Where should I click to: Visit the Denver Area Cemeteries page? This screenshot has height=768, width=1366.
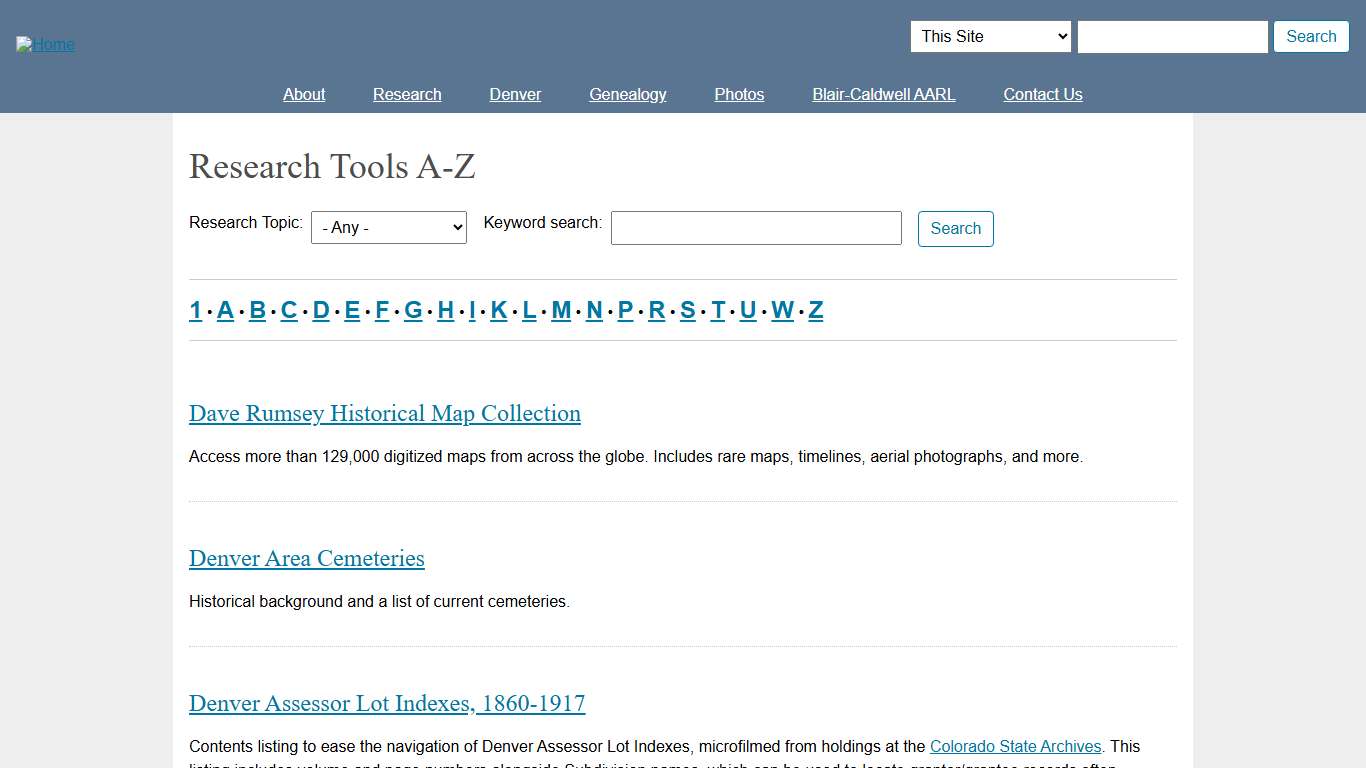[x=306, y=558]
